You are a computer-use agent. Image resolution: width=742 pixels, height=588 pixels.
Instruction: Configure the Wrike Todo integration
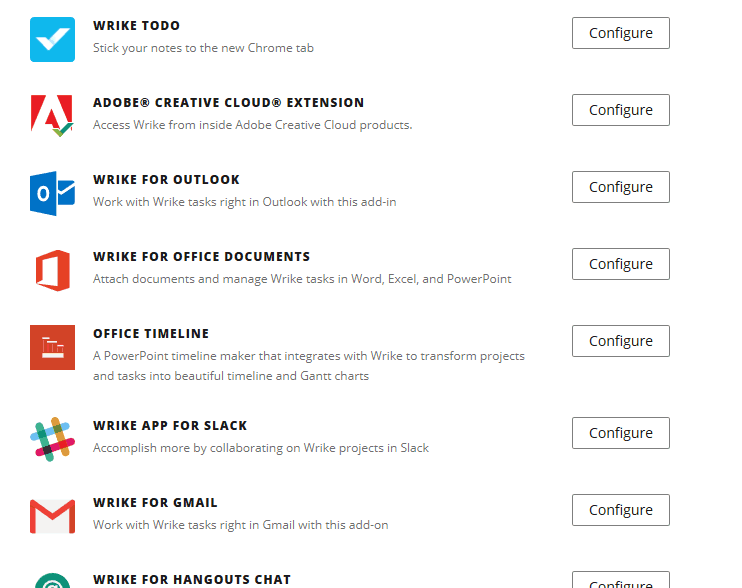pyautogui.click(x=620, y=33)
